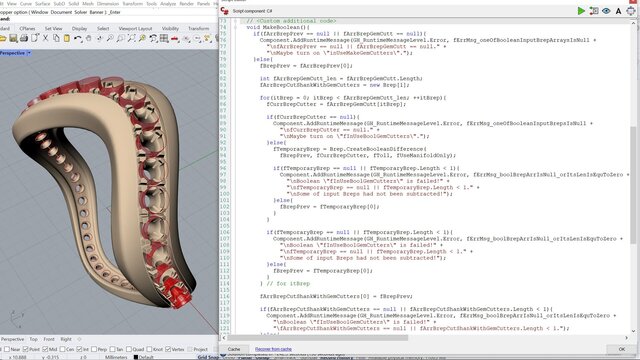Click the four-viewport grid layout icon

pyautogui.click(x=164, y=38)
